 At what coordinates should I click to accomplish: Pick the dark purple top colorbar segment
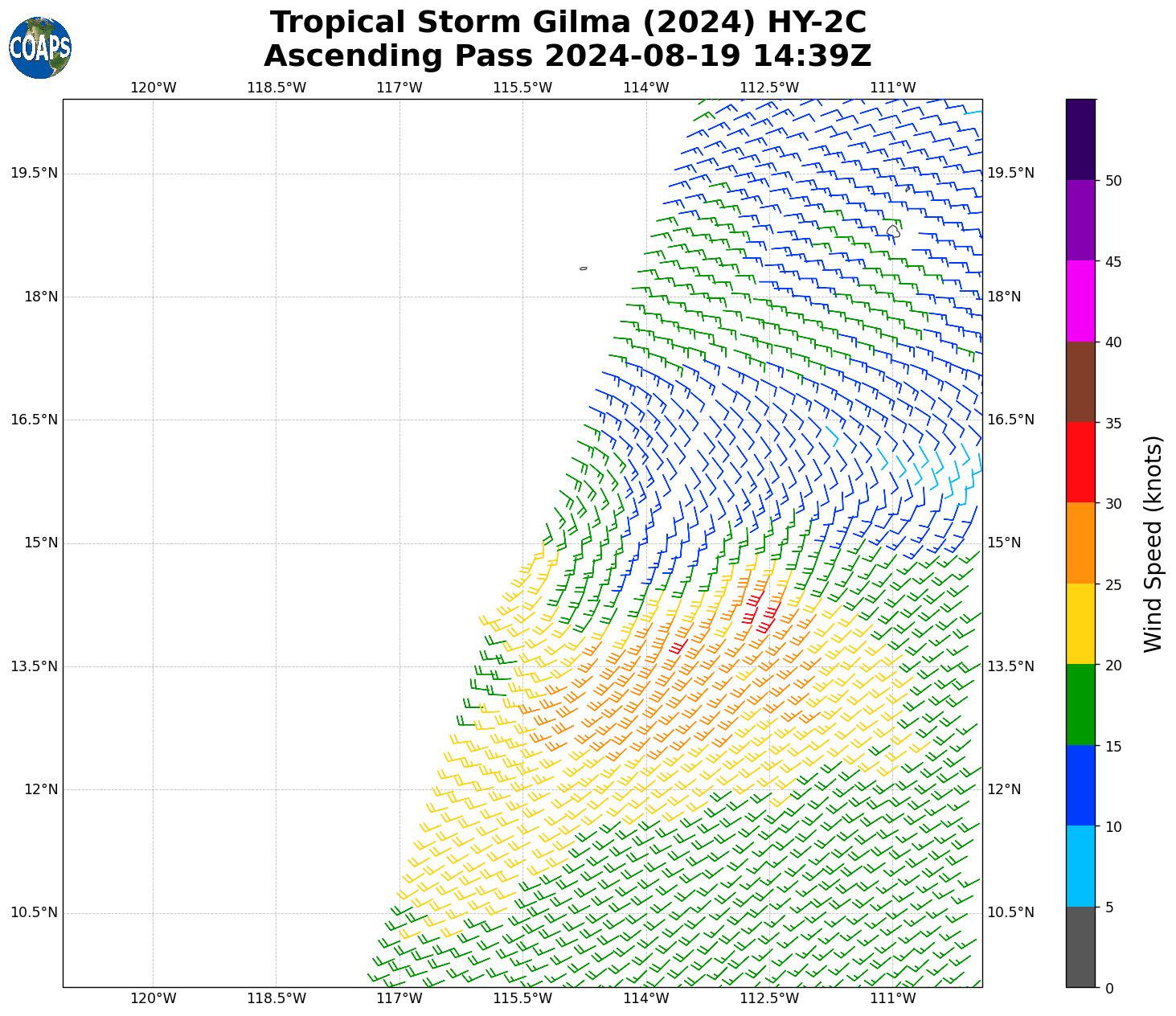tap(1080, 139)
